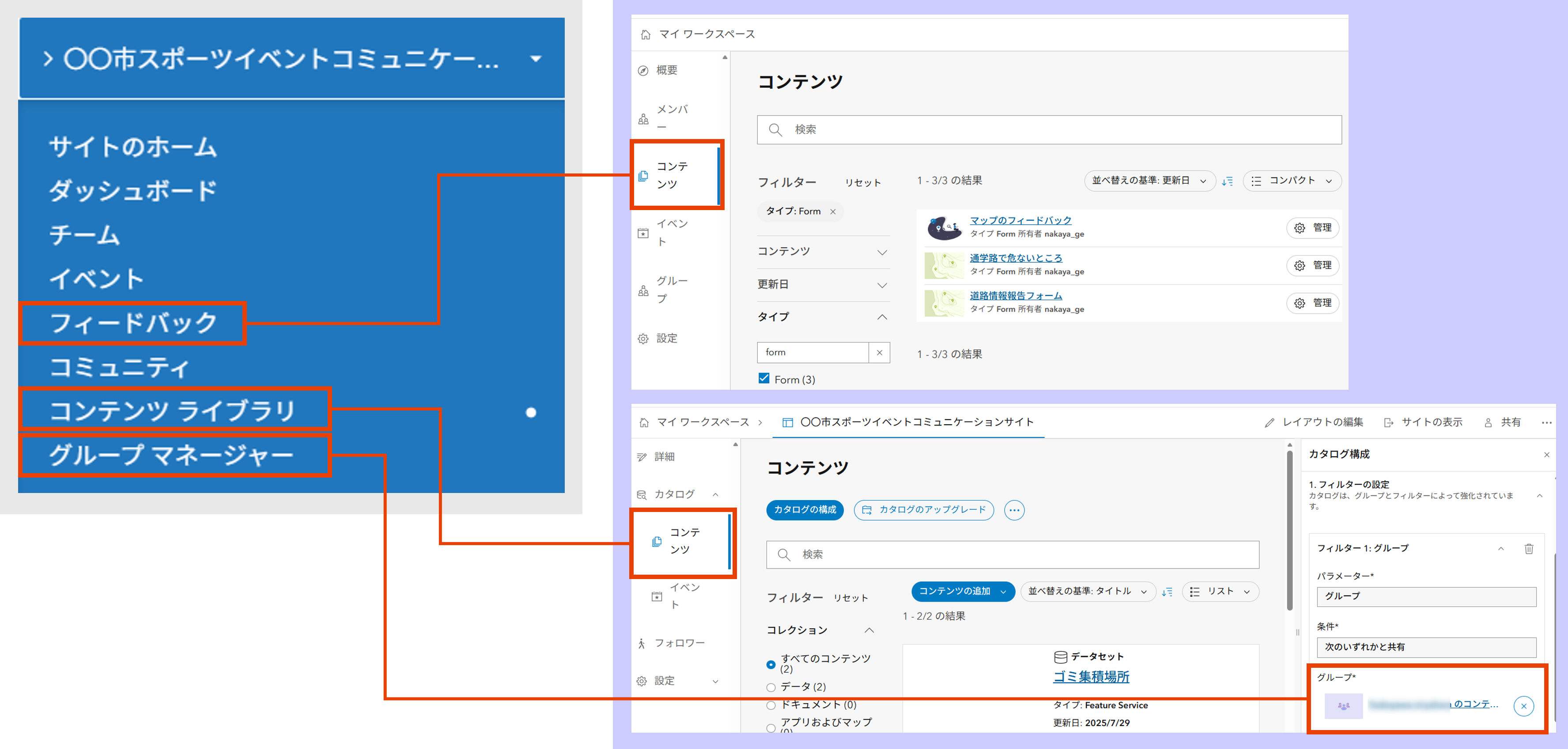Image resolution: width=1568 pixels, height=749 pixels.
Task: Remove the selected group with X icon
Action: coord(1523,706)
